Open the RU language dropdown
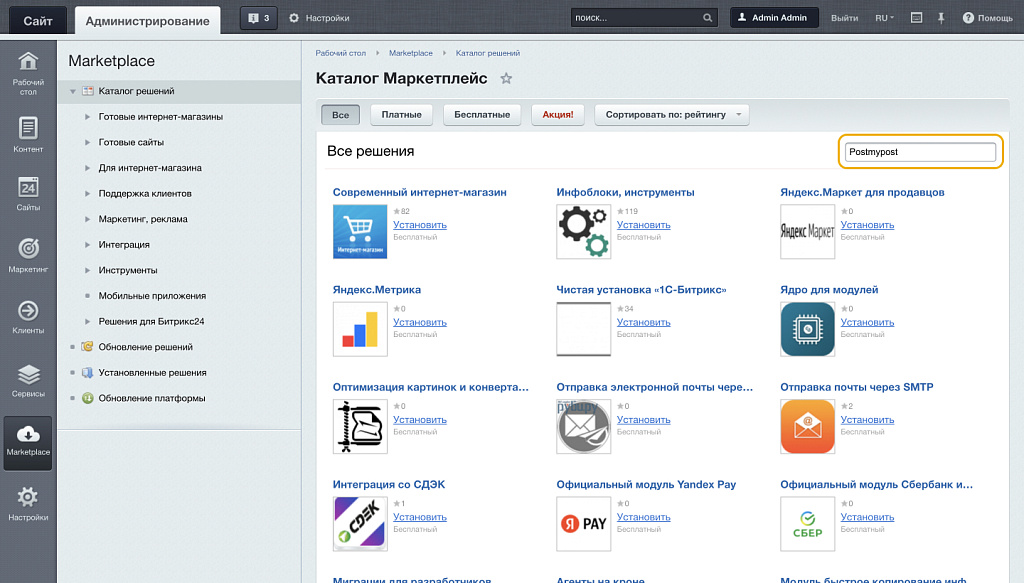Image resolution: width=1024 pixels, height=583 pixels. tap(884, 18)
